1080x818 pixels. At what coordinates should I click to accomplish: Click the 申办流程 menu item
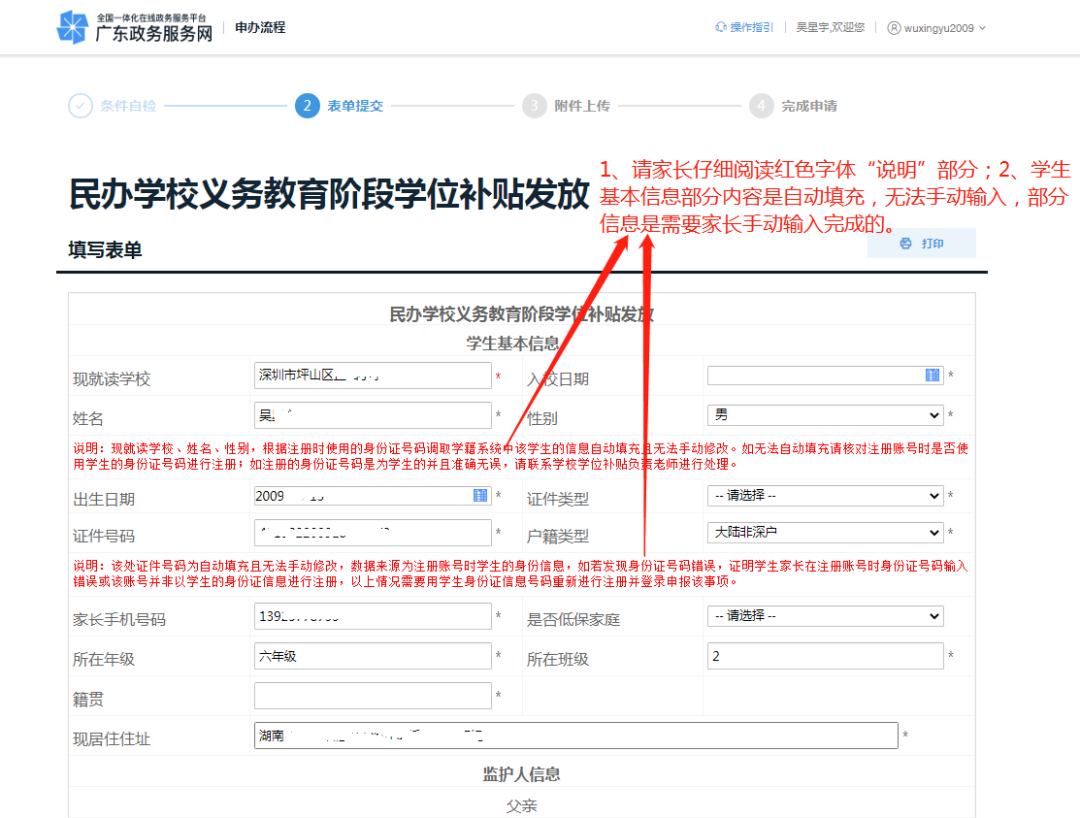tap(259, 27)
